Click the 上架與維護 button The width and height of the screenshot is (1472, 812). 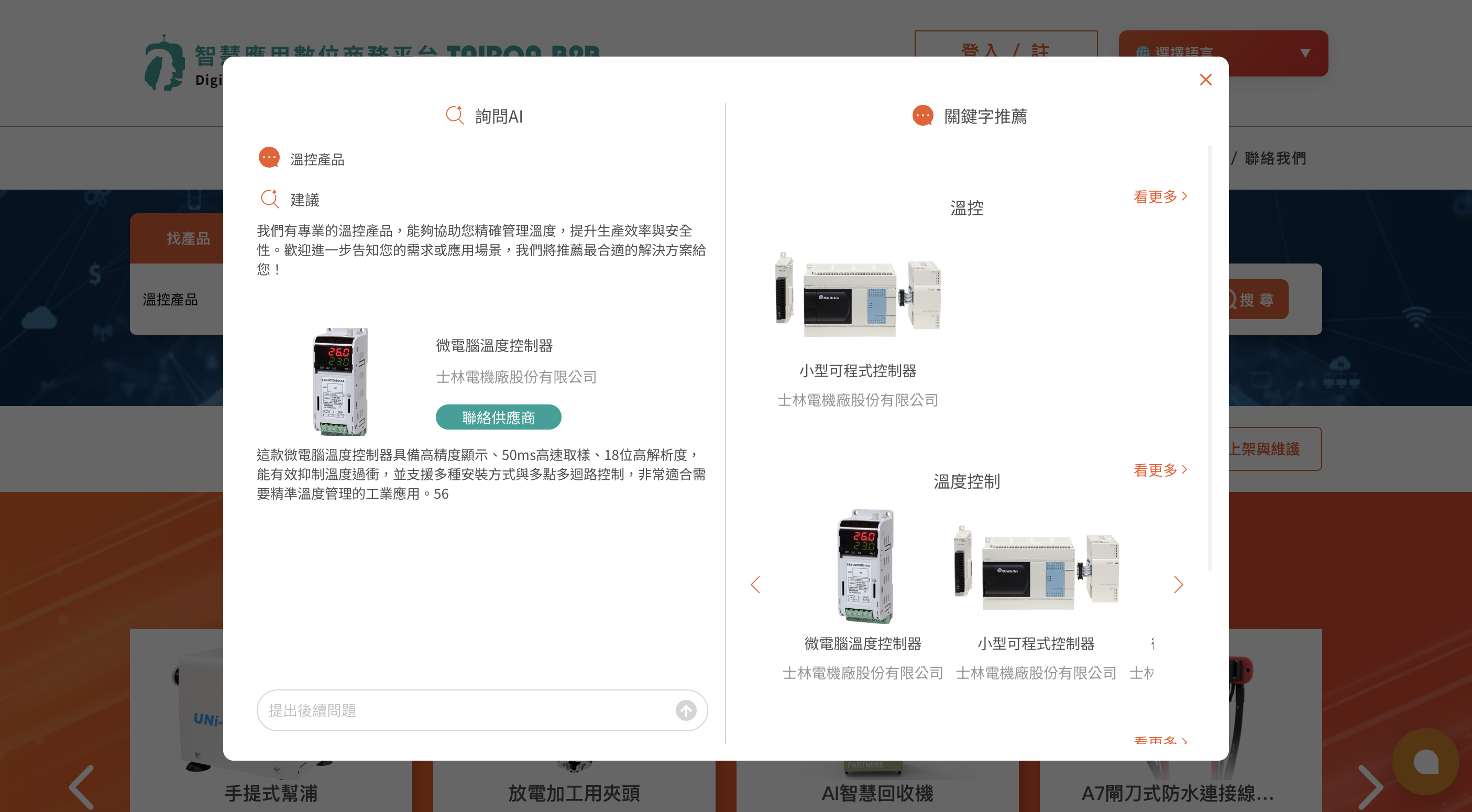pos(1275,449)
